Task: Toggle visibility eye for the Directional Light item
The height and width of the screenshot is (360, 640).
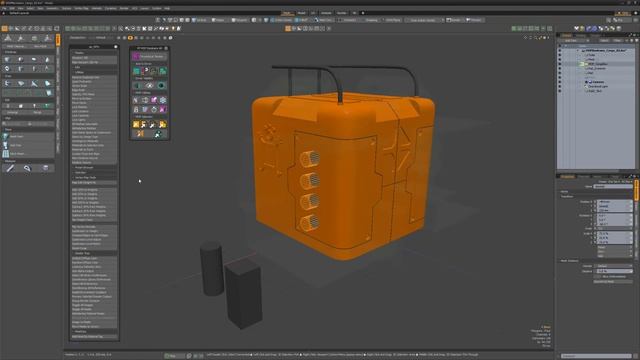Action: point(560,87)
